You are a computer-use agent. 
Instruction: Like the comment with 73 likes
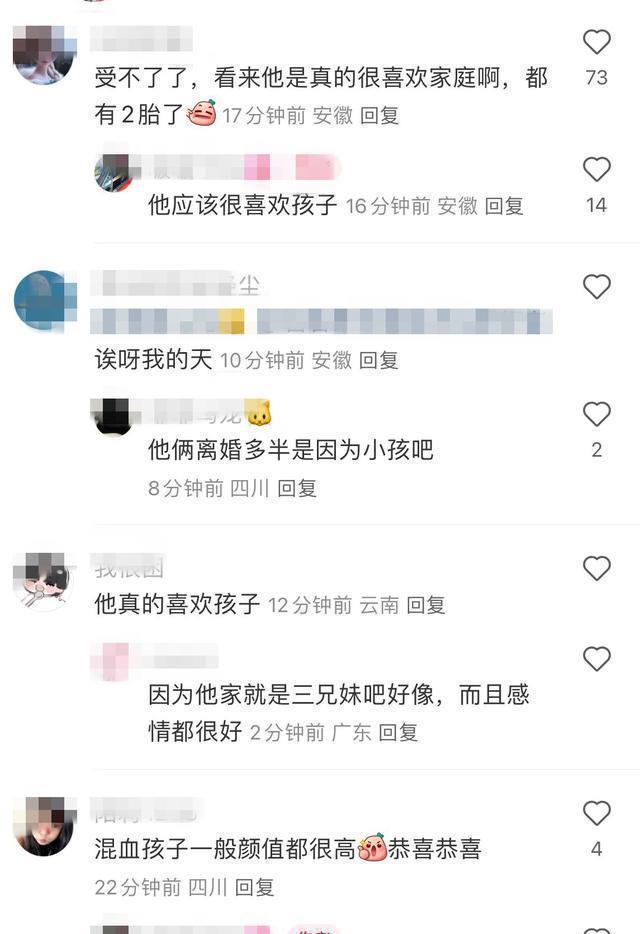pyautogui.click(x=596, y=42)
